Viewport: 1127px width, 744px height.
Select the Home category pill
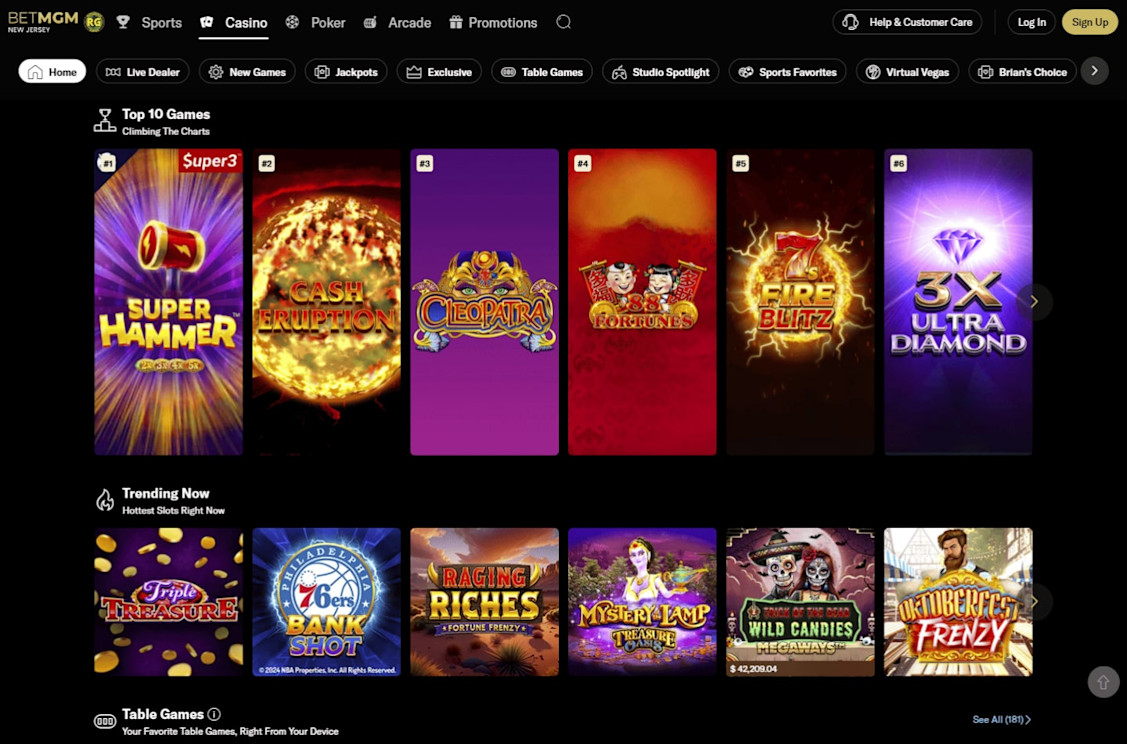point(52,71)
